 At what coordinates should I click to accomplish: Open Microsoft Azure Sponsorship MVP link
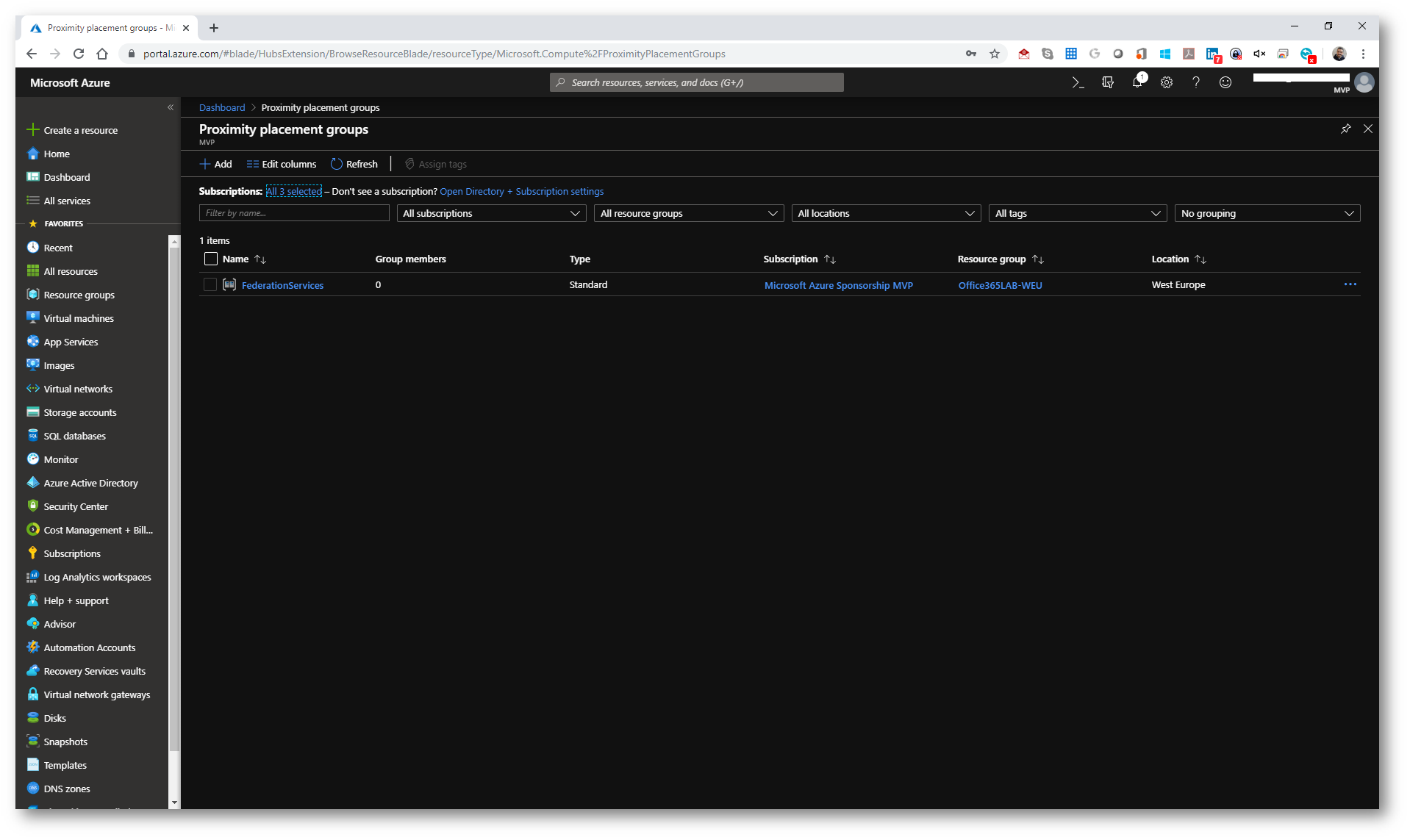(x=839, y=285)
